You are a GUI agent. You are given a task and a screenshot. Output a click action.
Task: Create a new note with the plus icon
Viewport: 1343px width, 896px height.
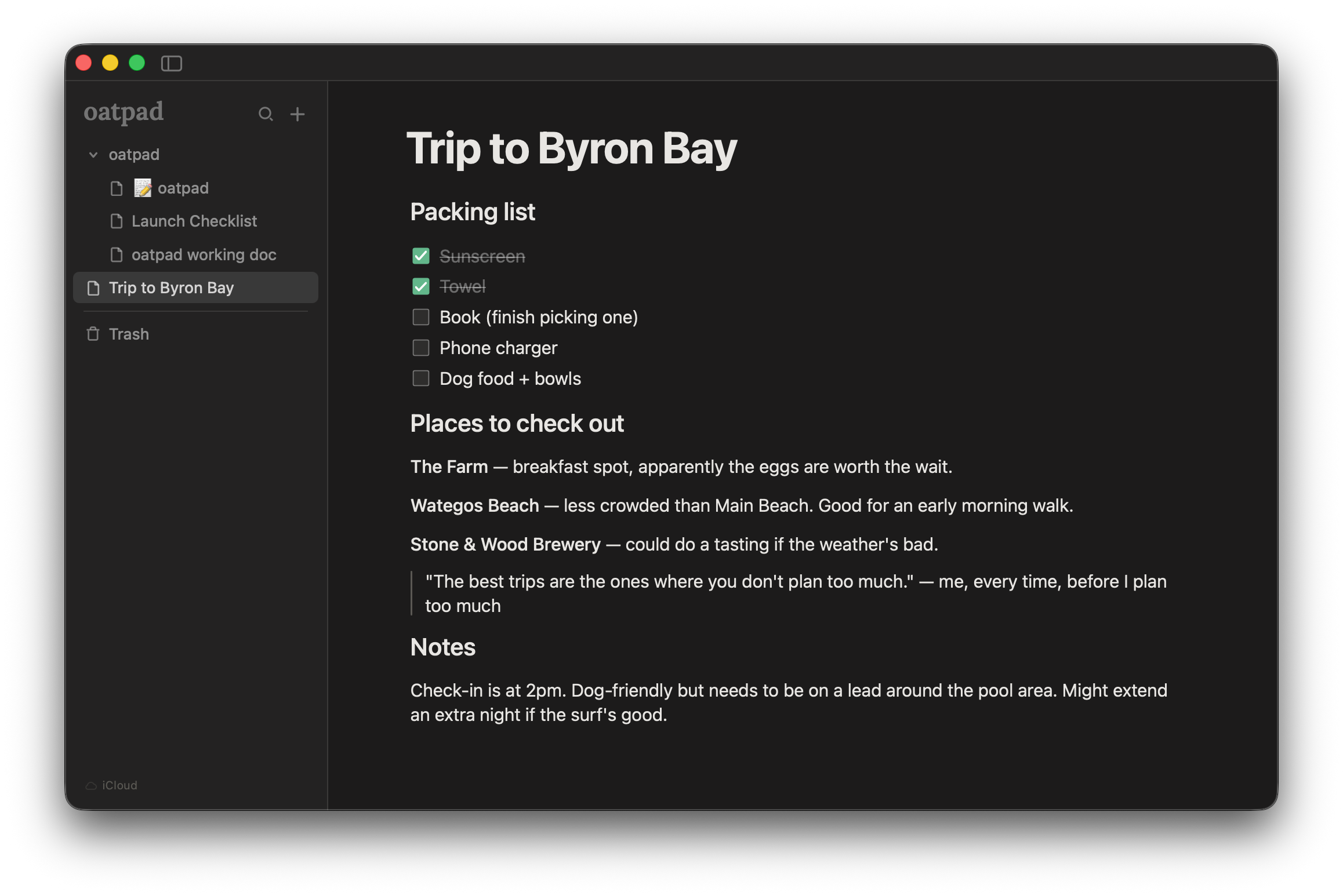tap(297, 114)
